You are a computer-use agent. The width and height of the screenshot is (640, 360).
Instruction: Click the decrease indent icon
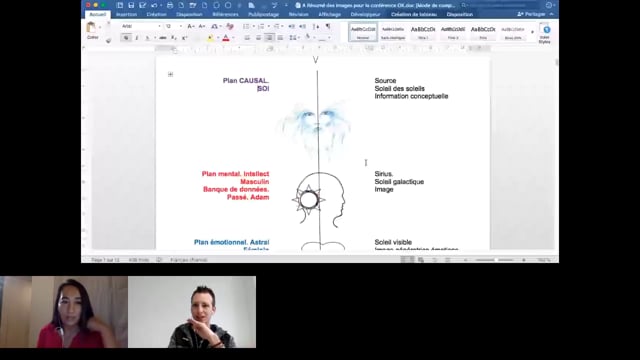[291, 26]
